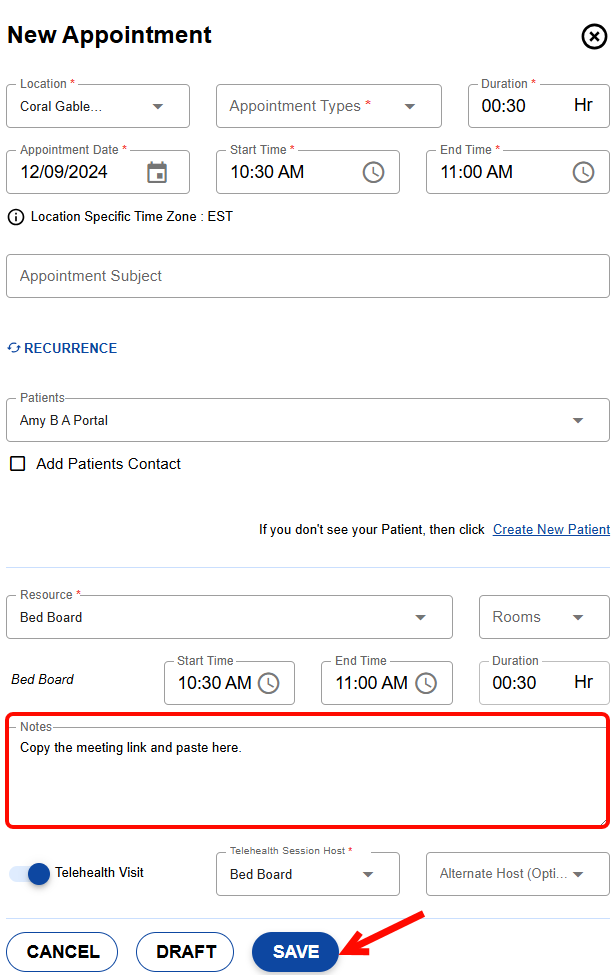
Task: Expand the Alternate Host dropdown
Action: click(578, 875)
